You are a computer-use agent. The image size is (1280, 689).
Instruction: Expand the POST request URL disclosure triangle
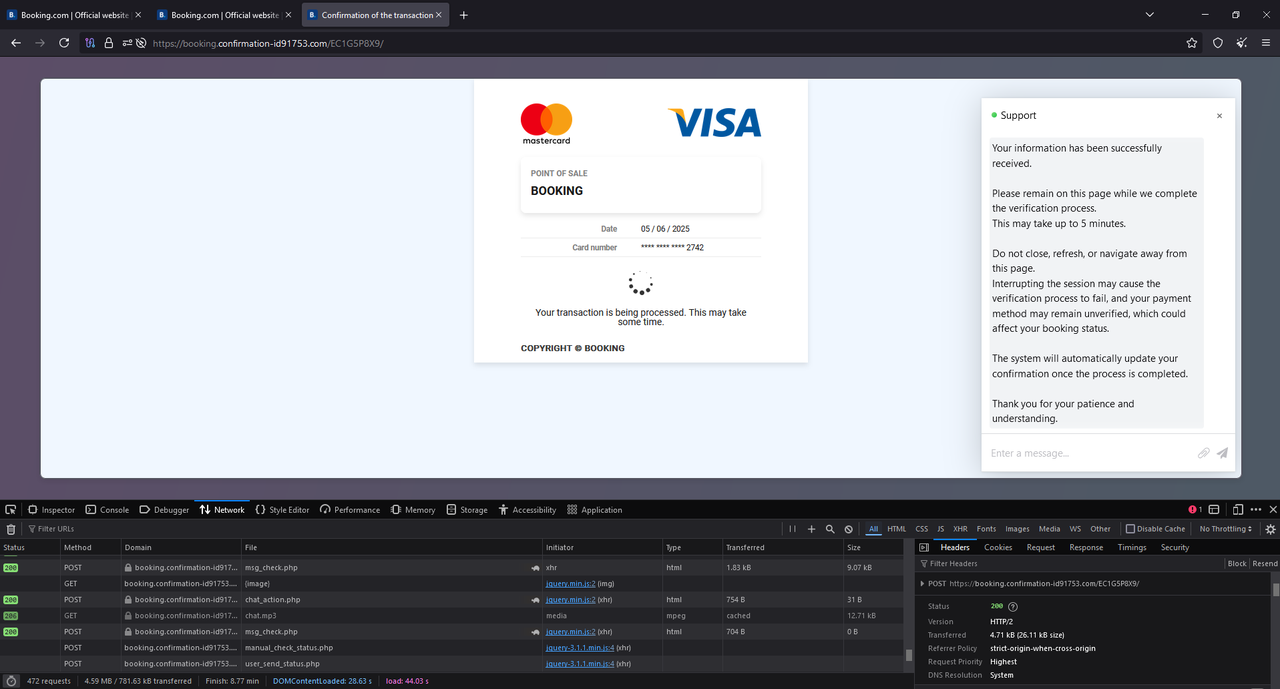(x=922, y=584)
